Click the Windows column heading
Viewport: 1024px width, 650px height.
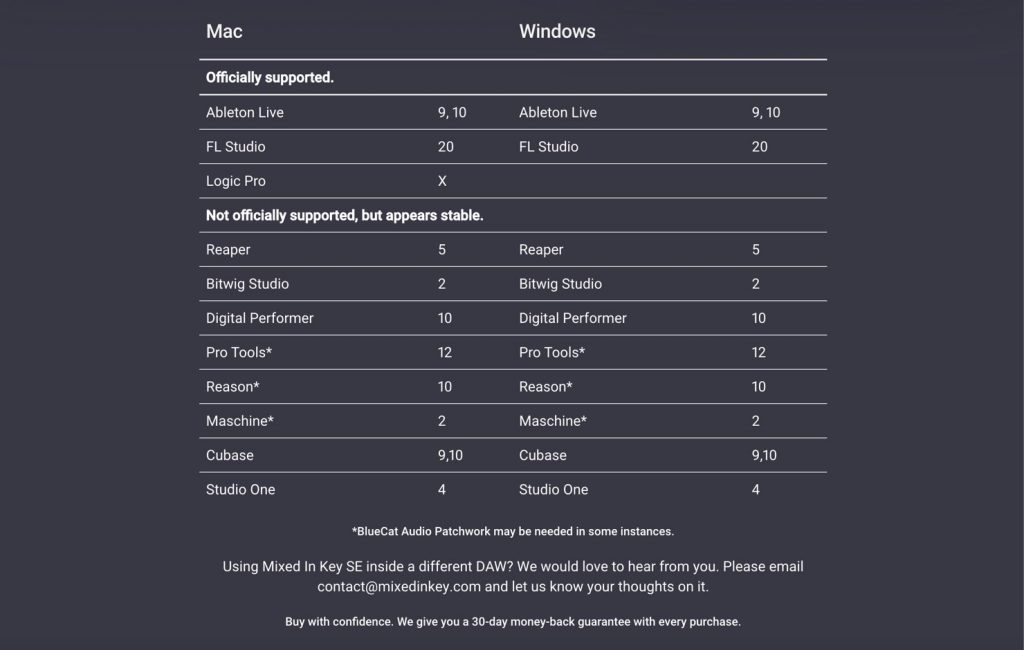coord(557,32)
